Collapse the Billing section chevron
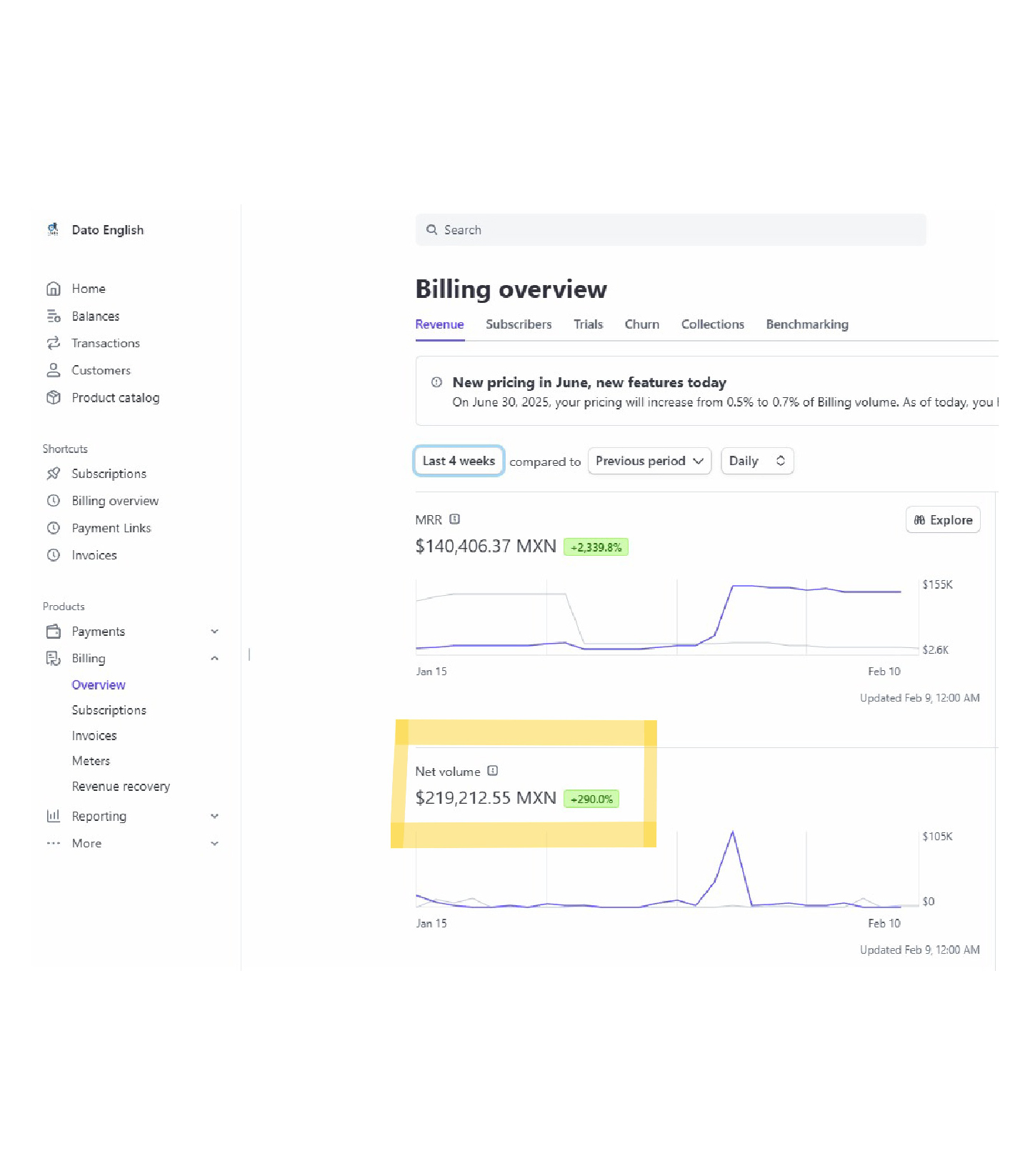The image size is (1025, 1176). (214, 659)
